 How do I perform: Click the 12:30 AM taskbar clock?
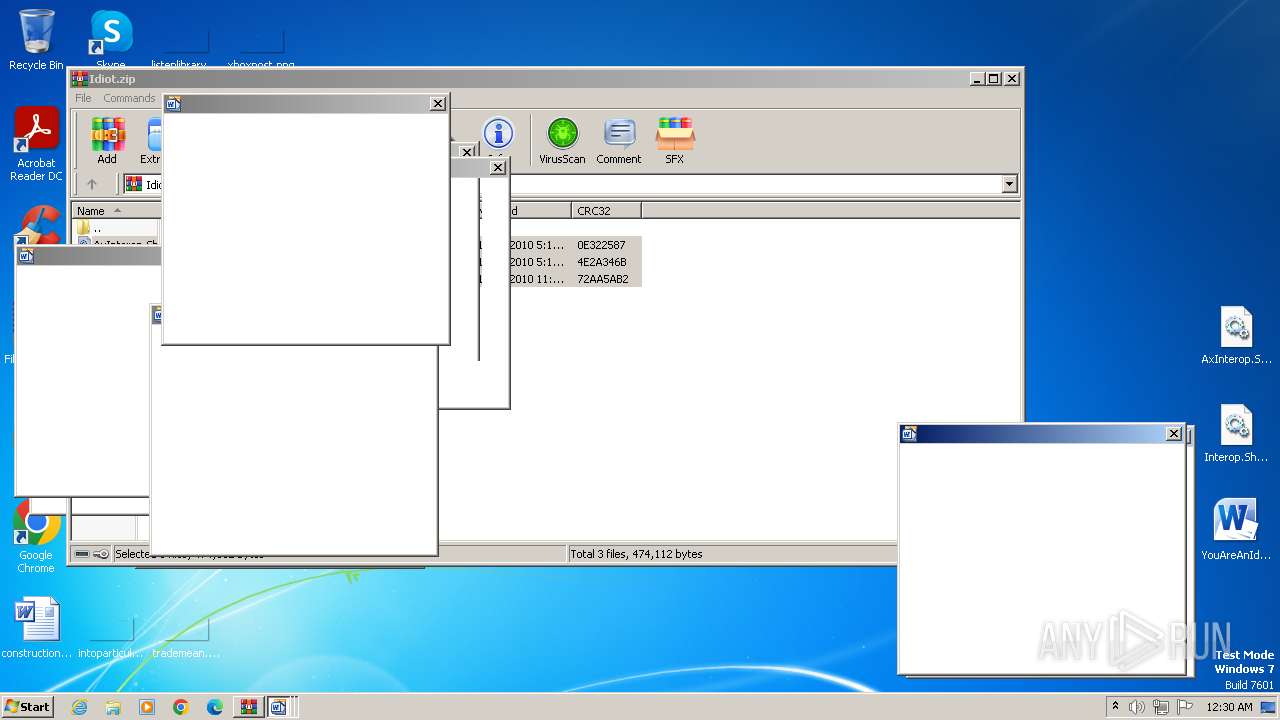tap(1229, 707)
